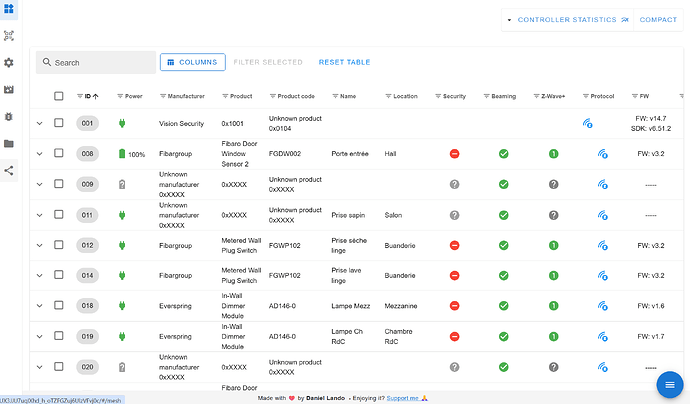Expand row details for node 012

[x=40, y=246]
